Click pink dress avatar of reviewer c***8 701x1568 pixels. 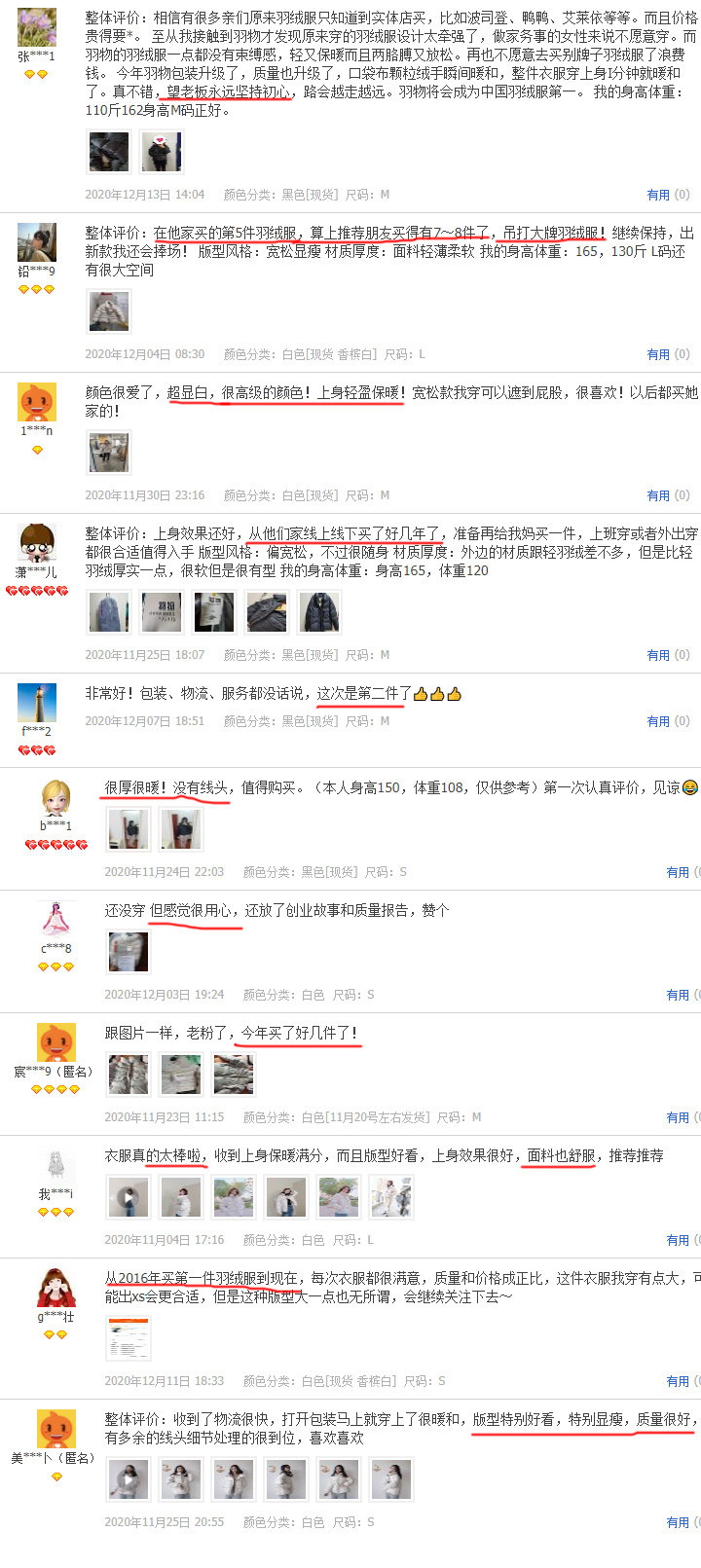point(56,920)
